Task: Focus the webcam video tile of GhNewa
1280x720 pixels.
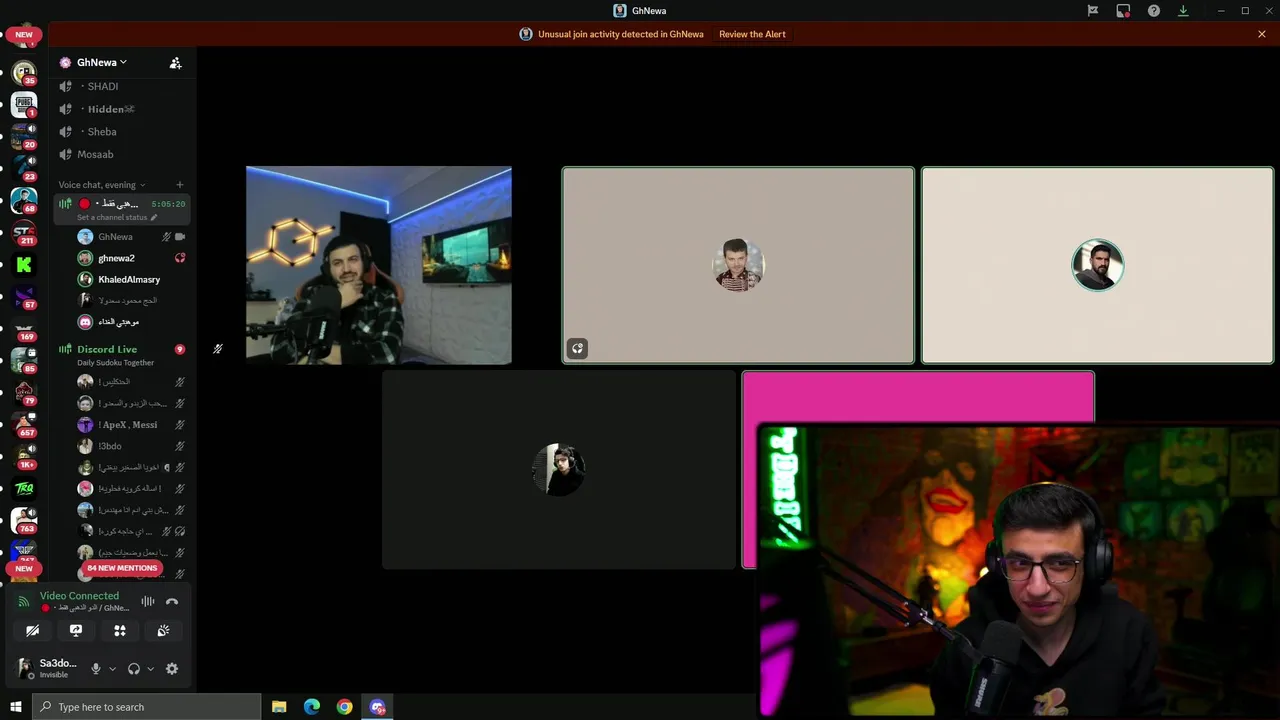Action: tap(379, 265)
